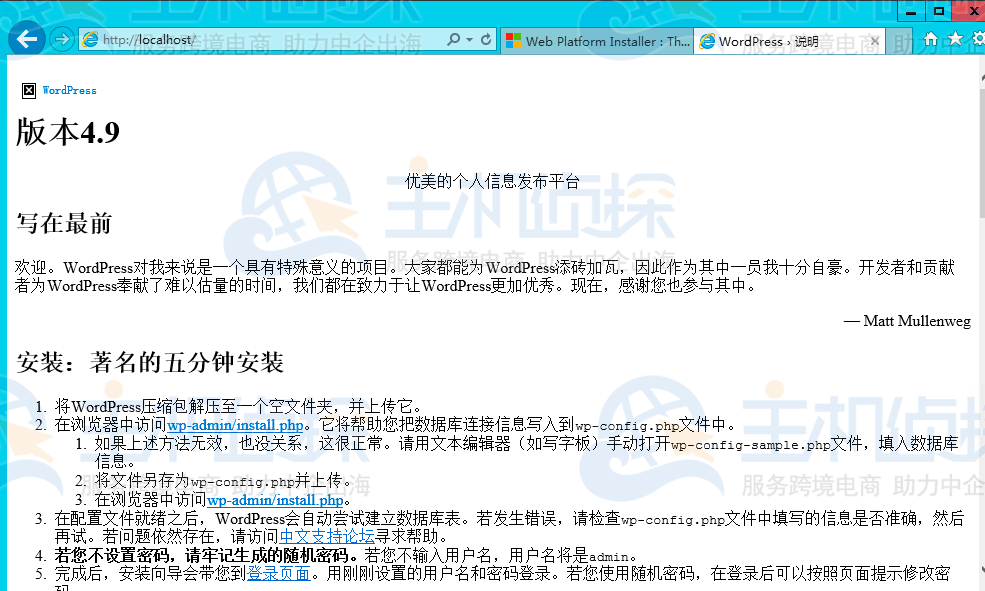Image resolution: width=985 pixels, height=591 pixels.
Task: Open the Favorites star panel
Action: [953, 40]
